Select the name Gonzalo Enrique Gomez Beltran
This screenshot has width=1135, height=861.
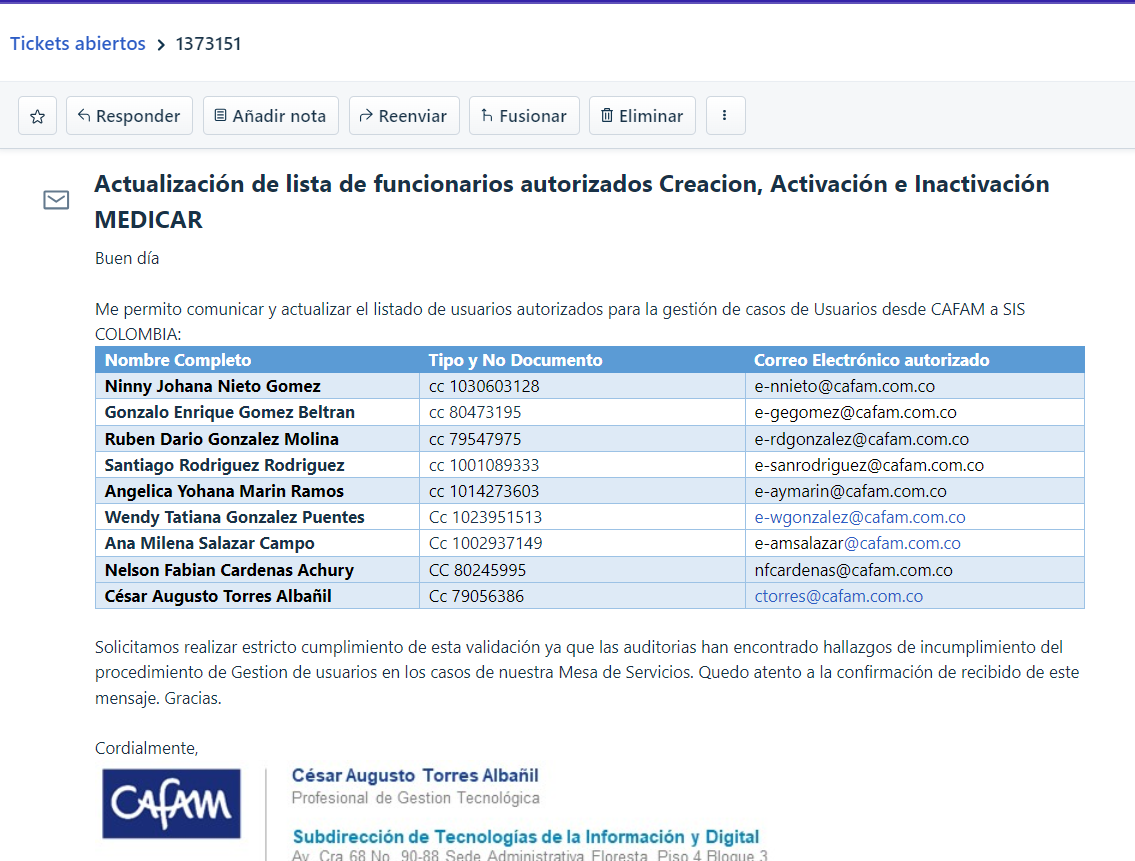(x=230, y=412)
